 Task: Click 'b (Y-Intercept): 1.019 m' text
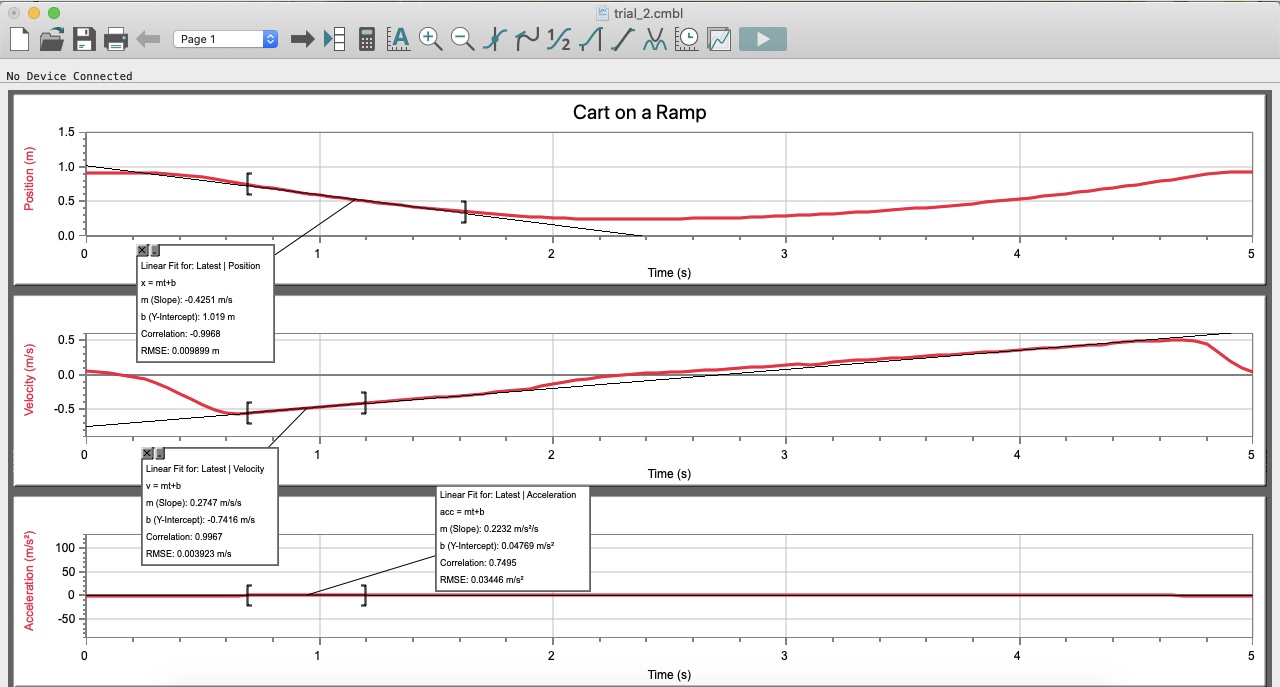[x=188, y=317]
